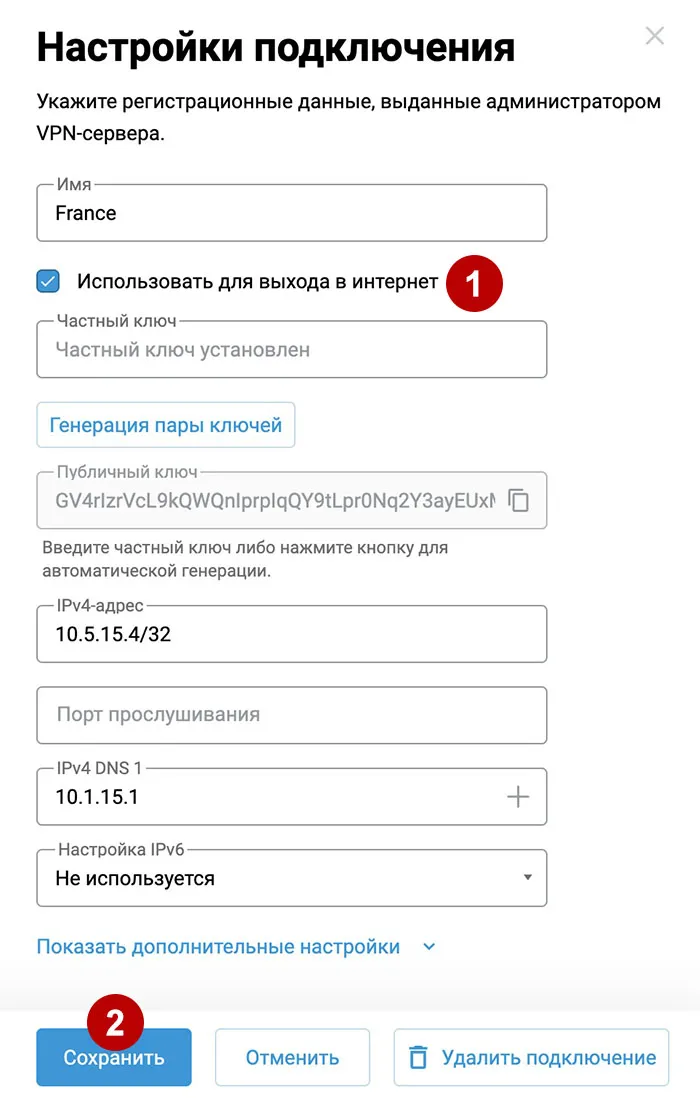Open the Настройка IPv6 dropdown

click(x=530, y=877)
